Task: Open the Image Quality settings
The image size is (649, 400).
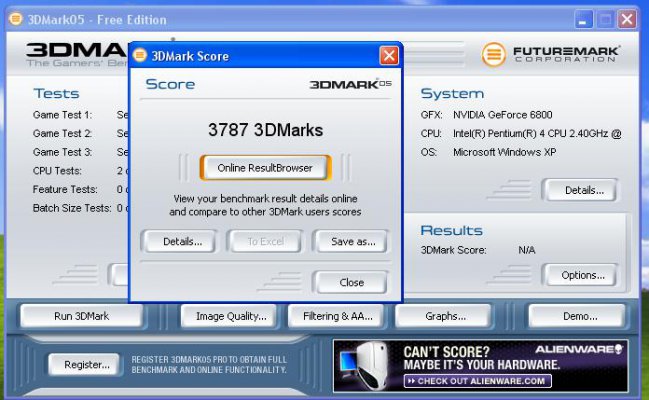Action: pyautogui.click(x=231, y=316)
